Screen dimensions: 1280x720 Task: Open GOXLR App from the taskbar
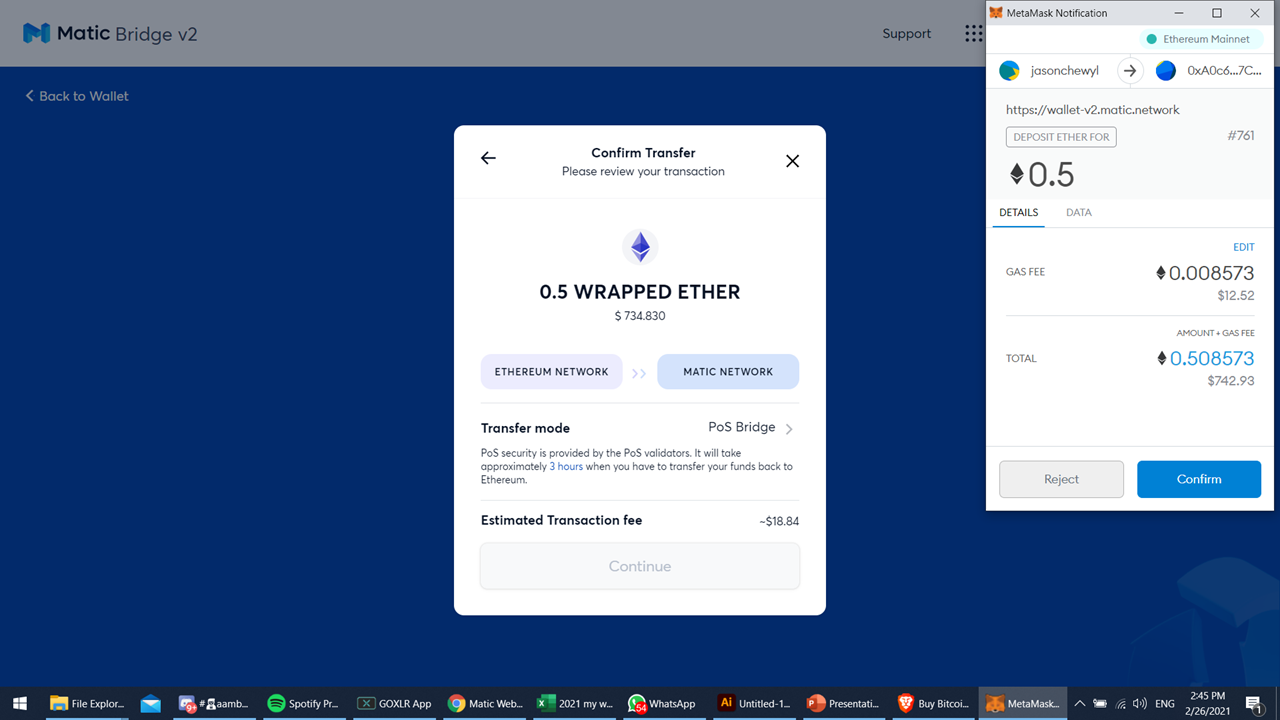pos(395,703)
